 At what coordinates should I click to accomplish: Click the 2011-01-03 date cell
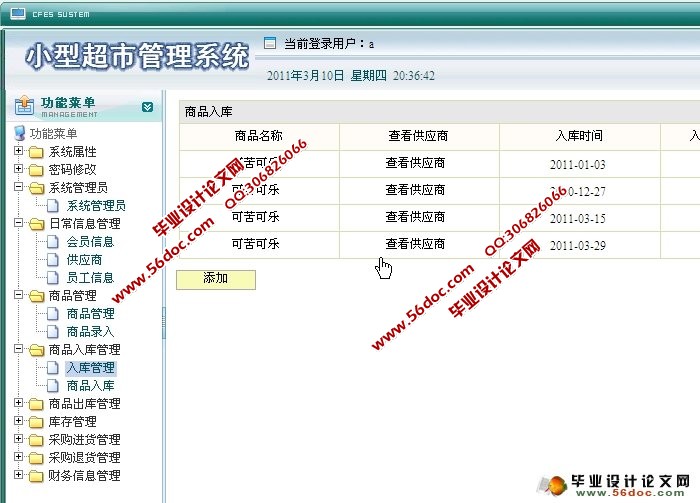(578, 165)
